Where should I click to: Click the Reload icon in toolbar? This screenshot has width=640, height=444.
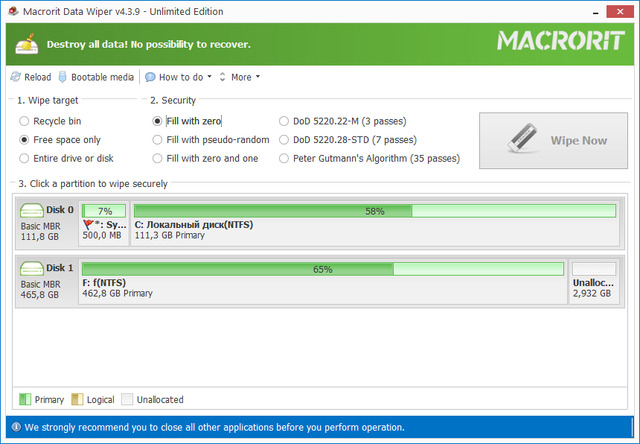(x=15, y=77)
